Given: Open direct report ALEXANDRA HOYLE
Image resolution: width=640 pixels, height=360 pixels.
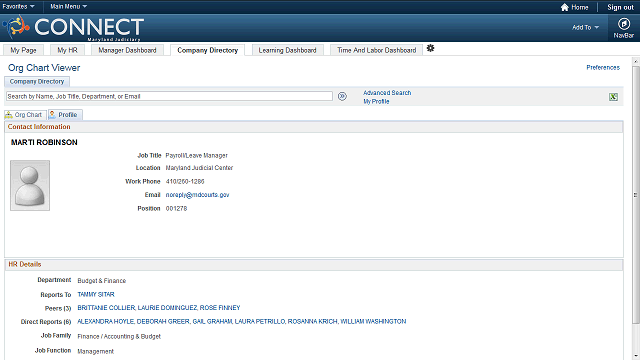Looking at the screenshot, I should [x=105, y=322].
